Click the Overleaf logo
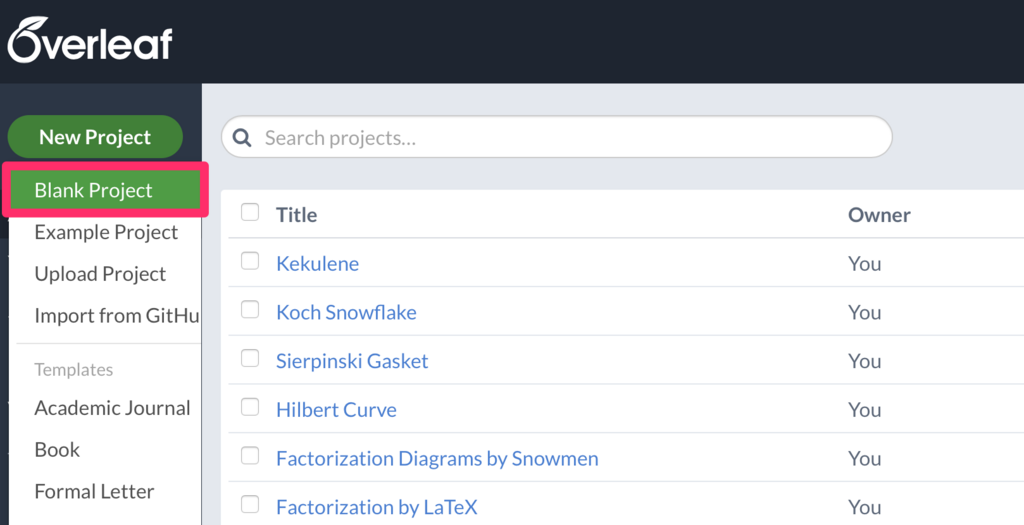1024x525 pixels. (91, 41)
